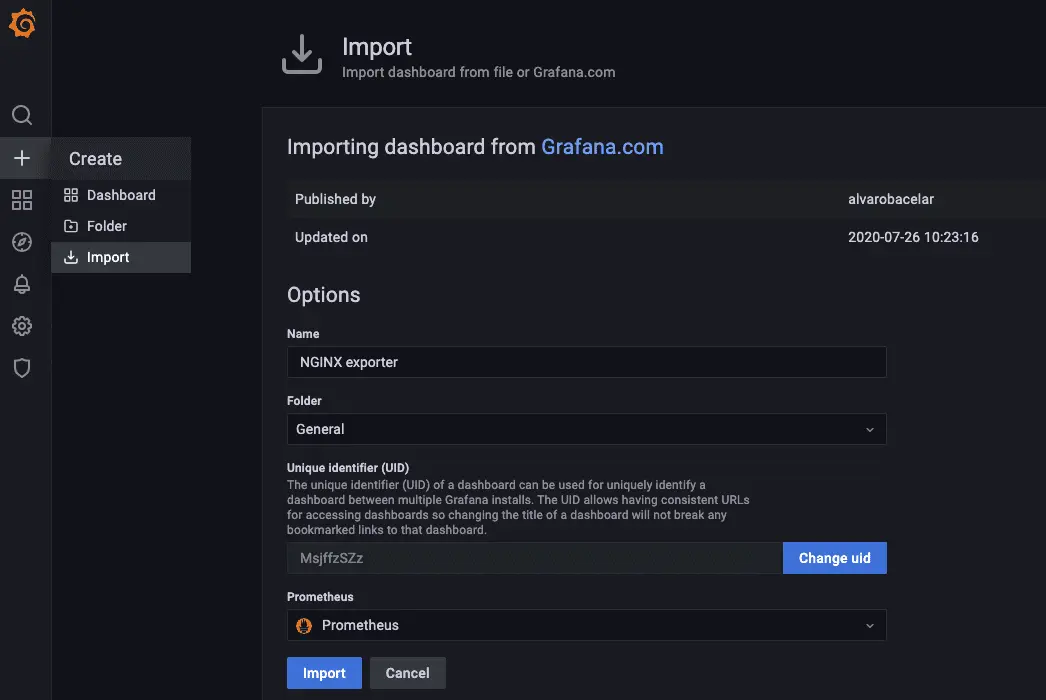Image resolution: width=1046 pixels, height=700 pixels.
Task: Click the Prometheus flame icon in the data source field
Action: [304, 625]
